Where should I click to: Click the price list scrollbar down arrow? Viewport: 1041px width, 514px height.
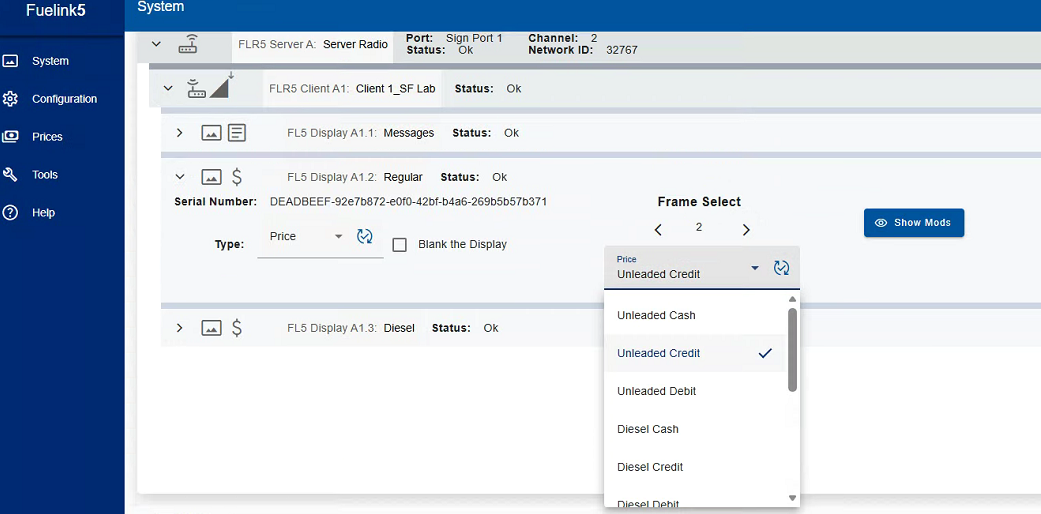click(793, 498)
